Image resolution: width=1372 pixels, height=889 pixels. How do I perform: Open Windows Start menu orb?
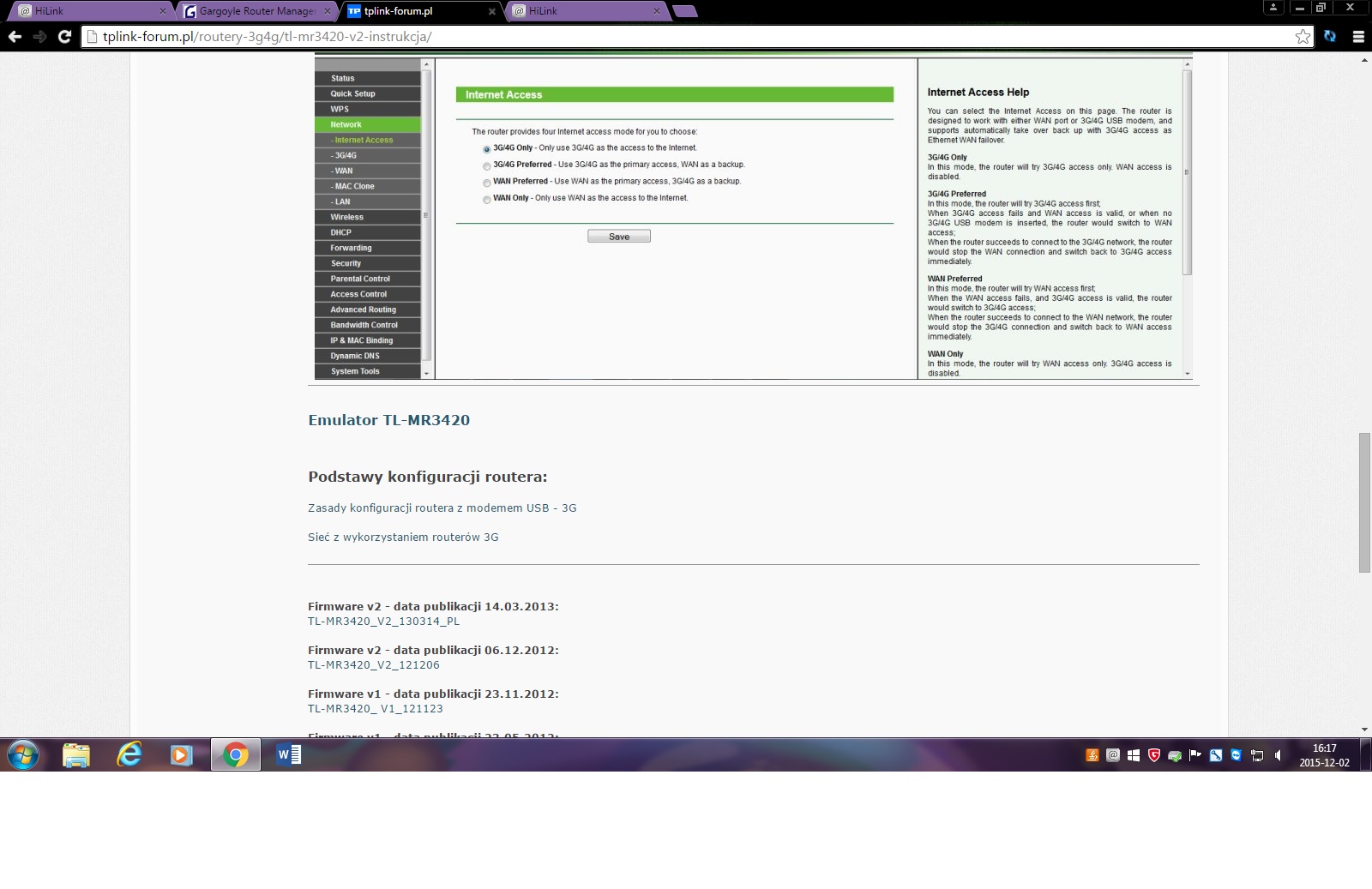tap(23, 755)
